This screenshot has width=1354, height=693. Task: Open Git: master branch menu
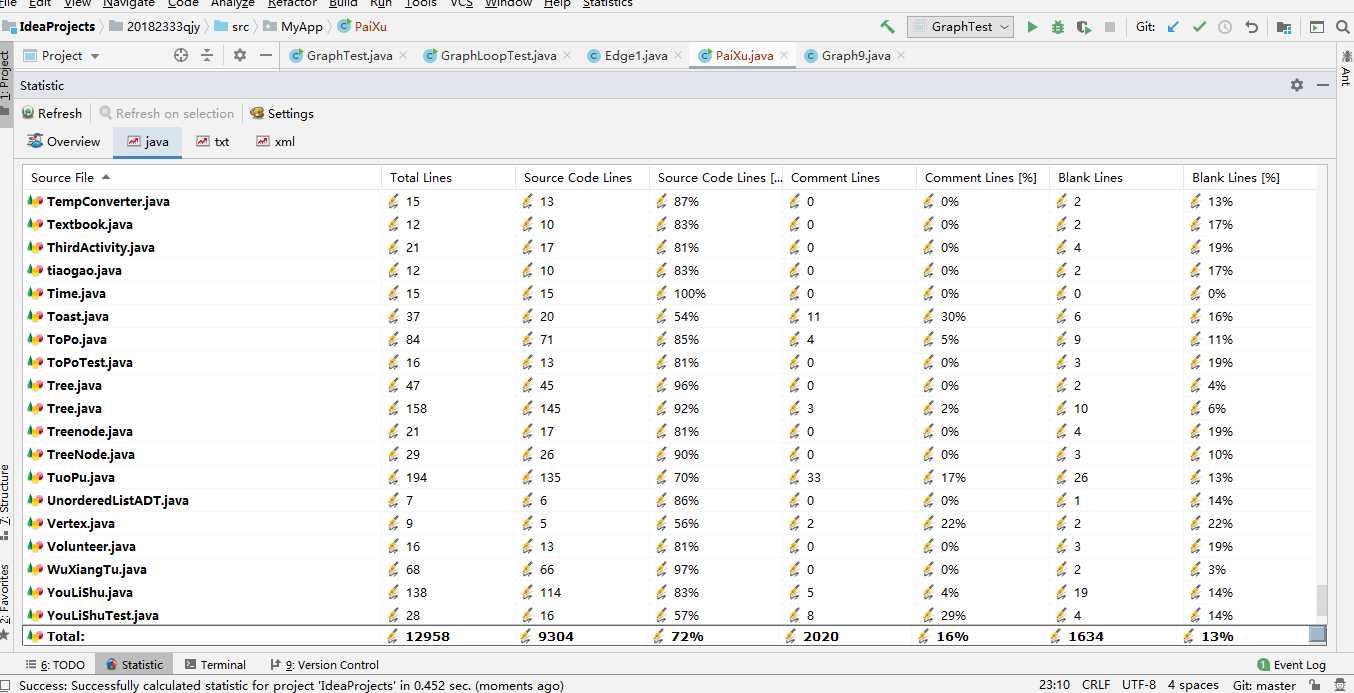click(1264, 685)
